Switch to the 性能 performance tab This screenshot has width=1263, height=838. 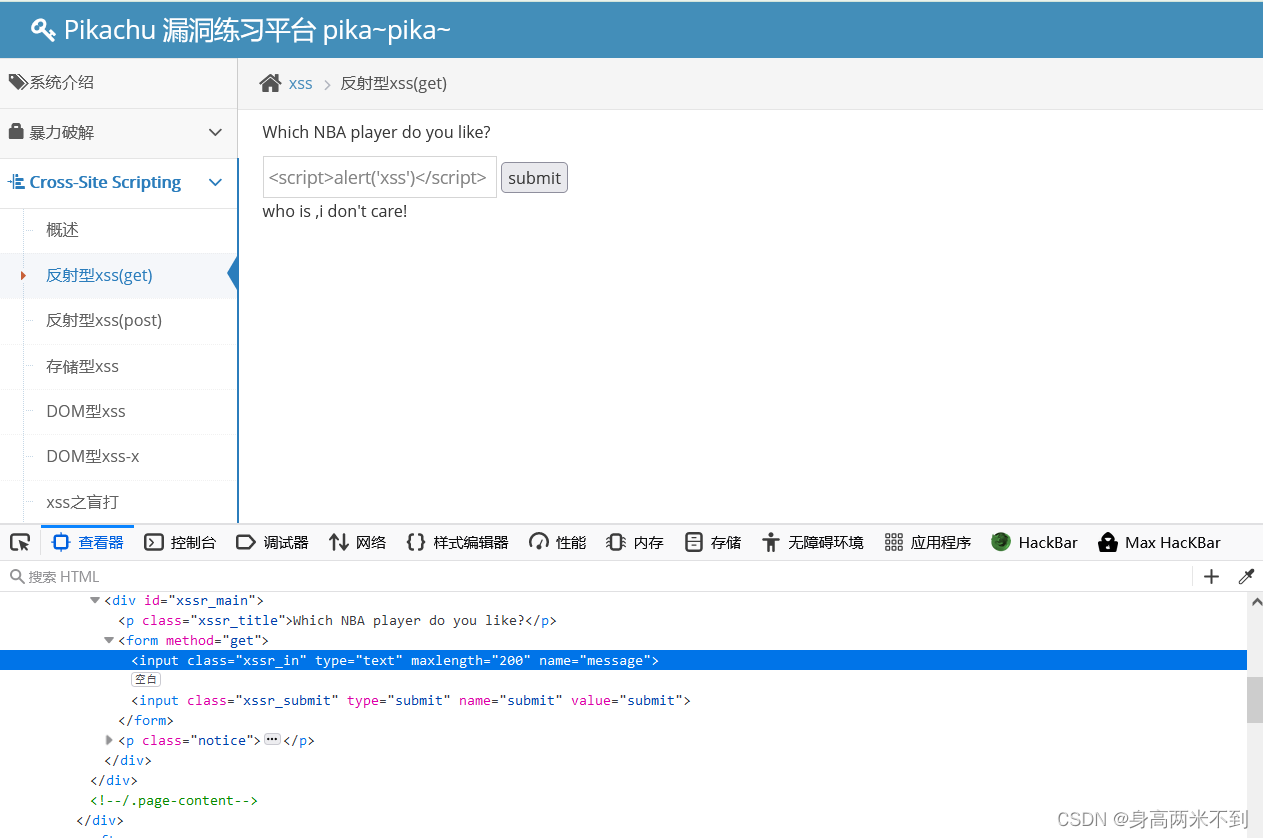(558, 542)
